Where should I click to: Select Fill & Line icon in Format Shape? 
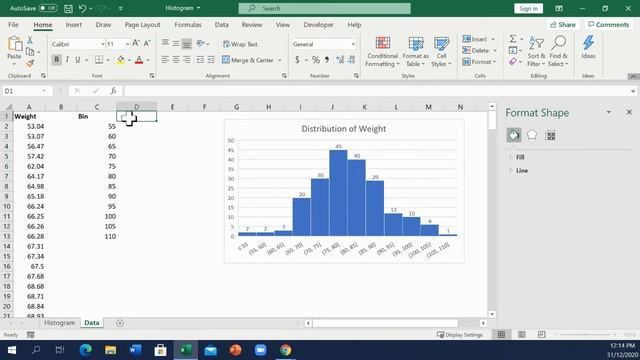tap(513, 135)
